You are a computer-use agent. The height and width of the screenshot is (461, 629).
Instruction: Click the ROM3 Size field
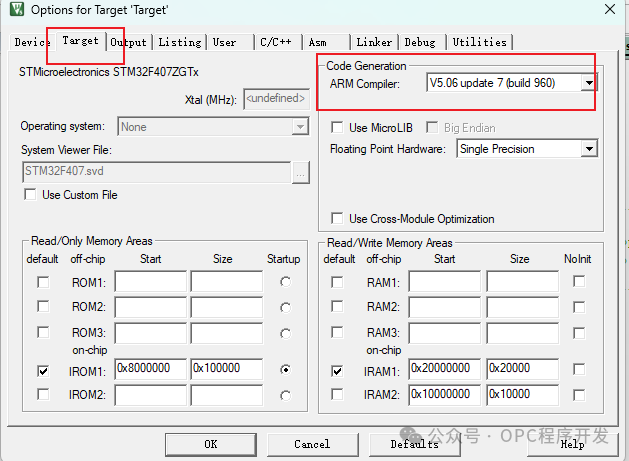(227, 333)
